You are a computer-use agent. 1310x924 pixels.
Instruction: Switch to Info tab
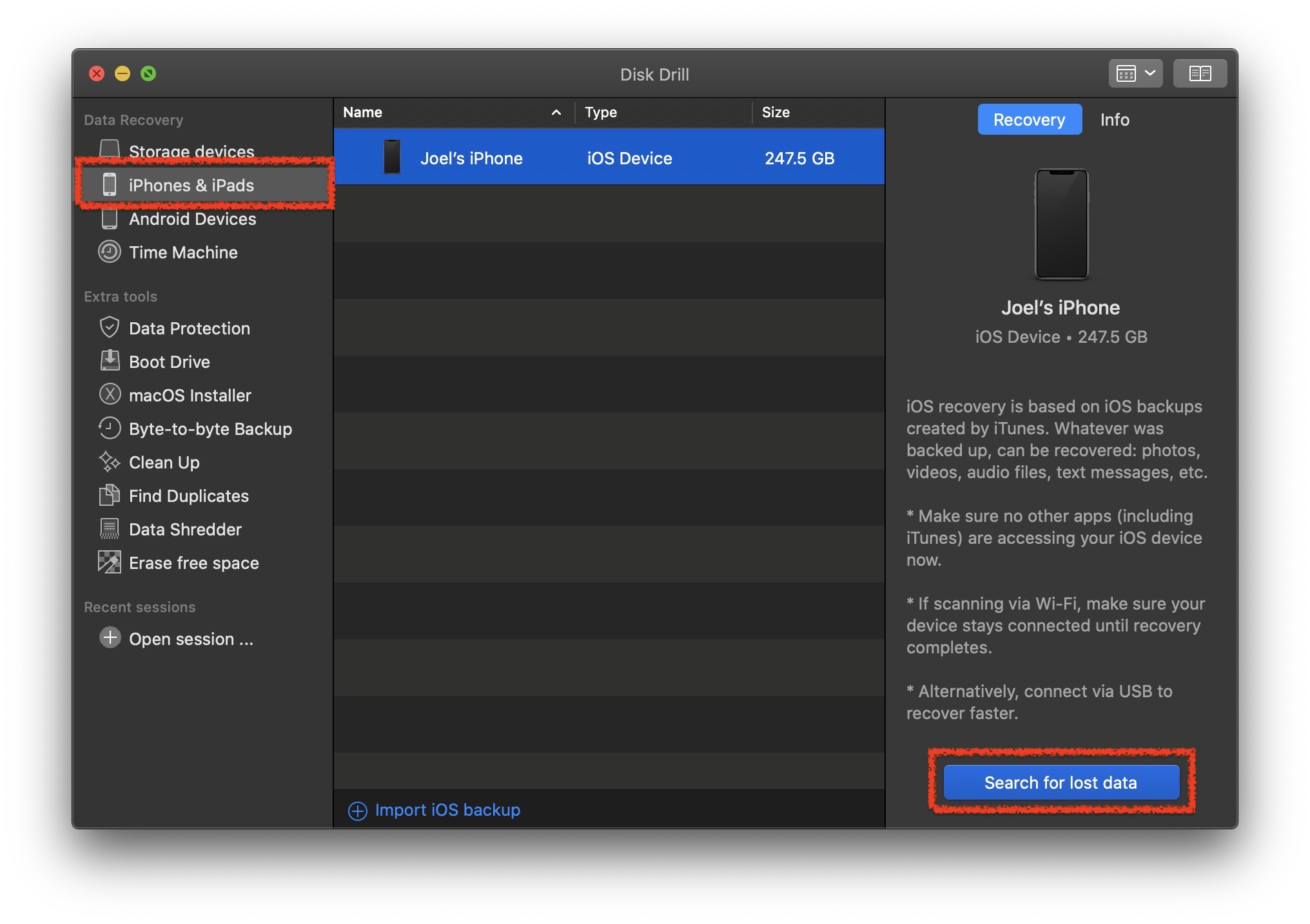[1114, 119]
